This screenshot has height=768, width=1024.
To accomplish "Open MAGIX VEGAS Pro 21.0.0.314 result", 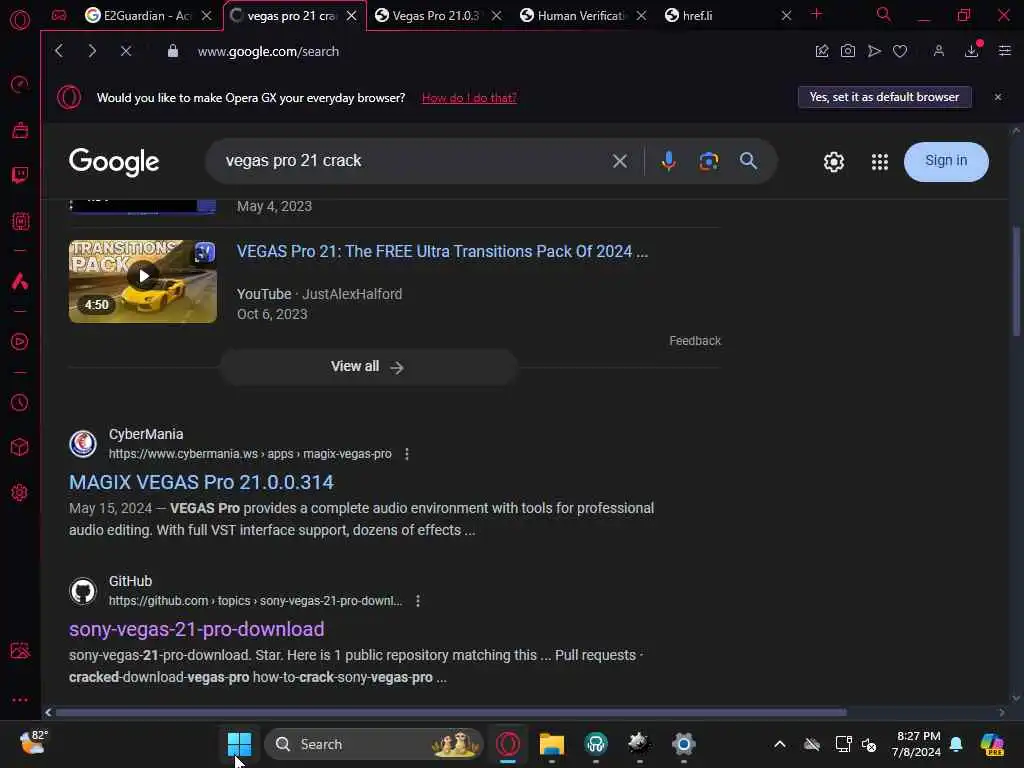I will [x=201, y=482].
